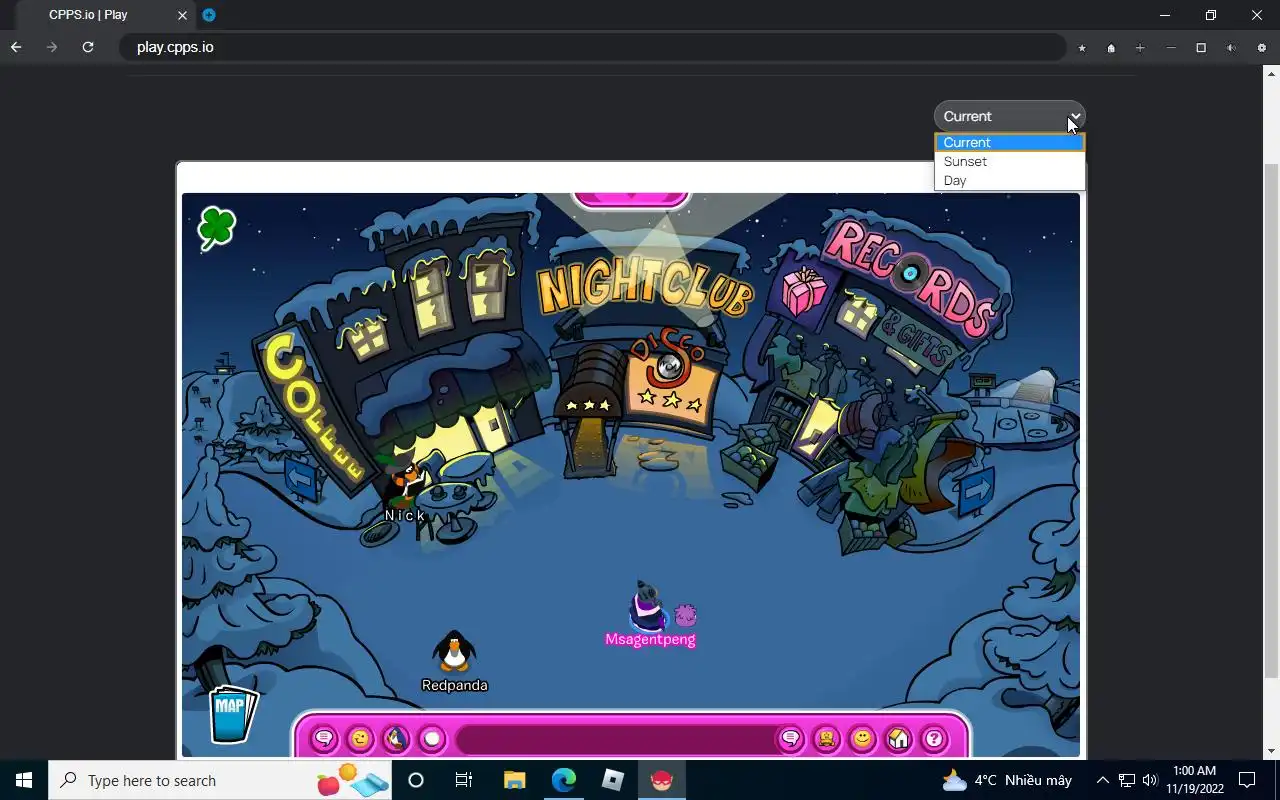Open the volume tray icon

point(1150,780)
